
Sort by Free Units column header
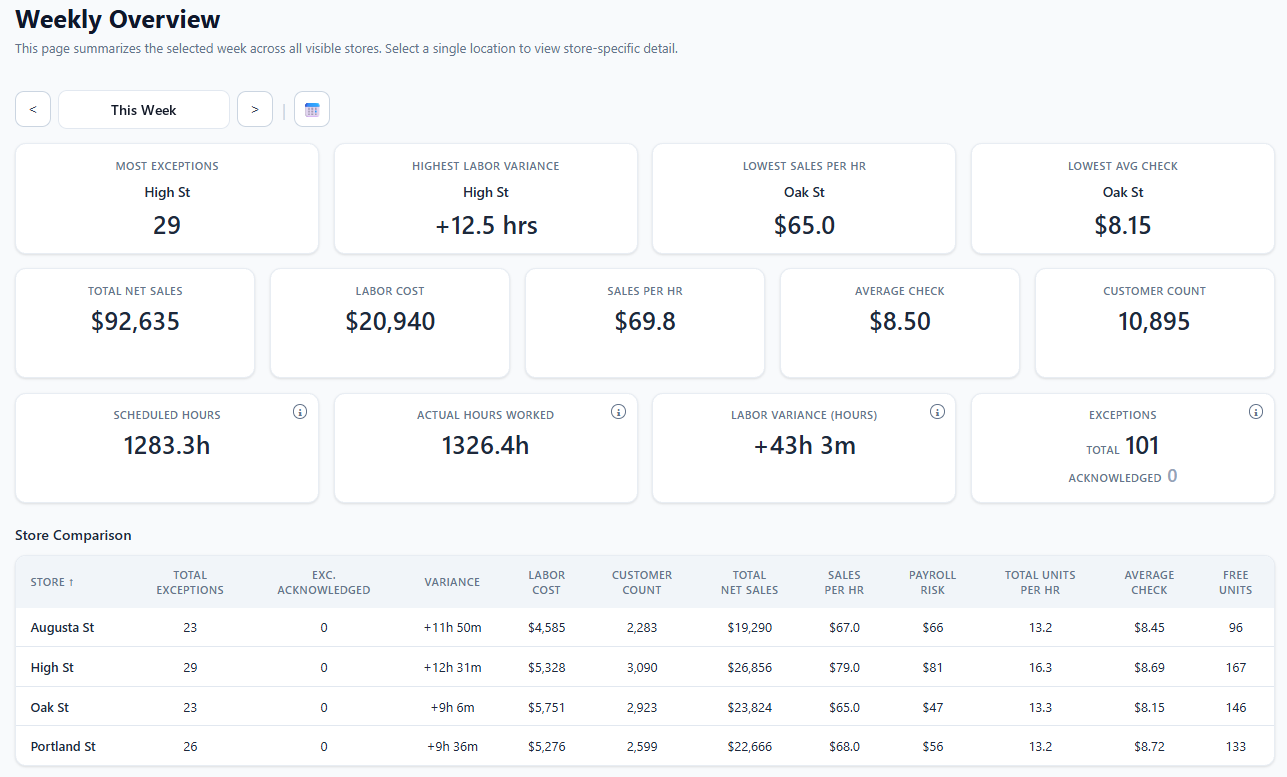[x=1236, y=582]
